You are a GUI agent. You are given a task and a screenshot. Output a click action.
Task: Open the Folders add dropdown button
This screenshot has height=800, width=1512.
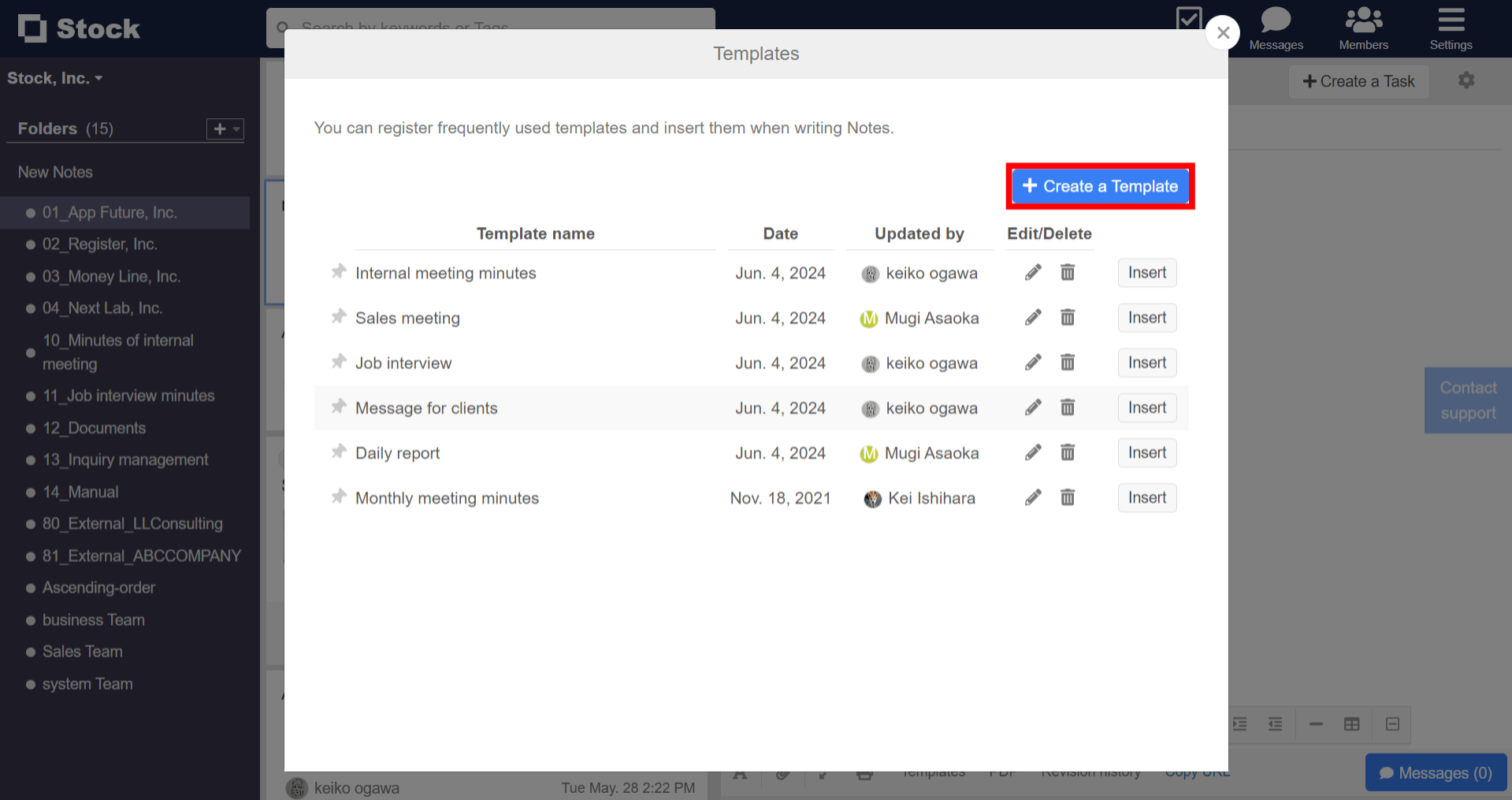[x=225, y=128]
